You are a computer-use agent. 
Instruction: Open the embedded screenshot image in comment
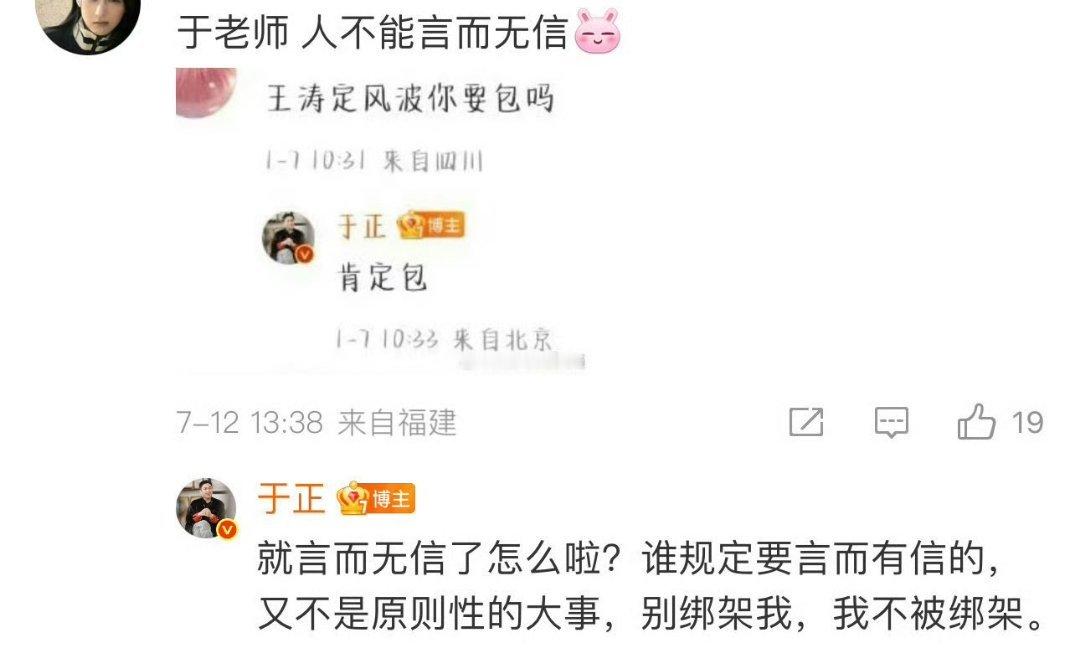(381, 219)
